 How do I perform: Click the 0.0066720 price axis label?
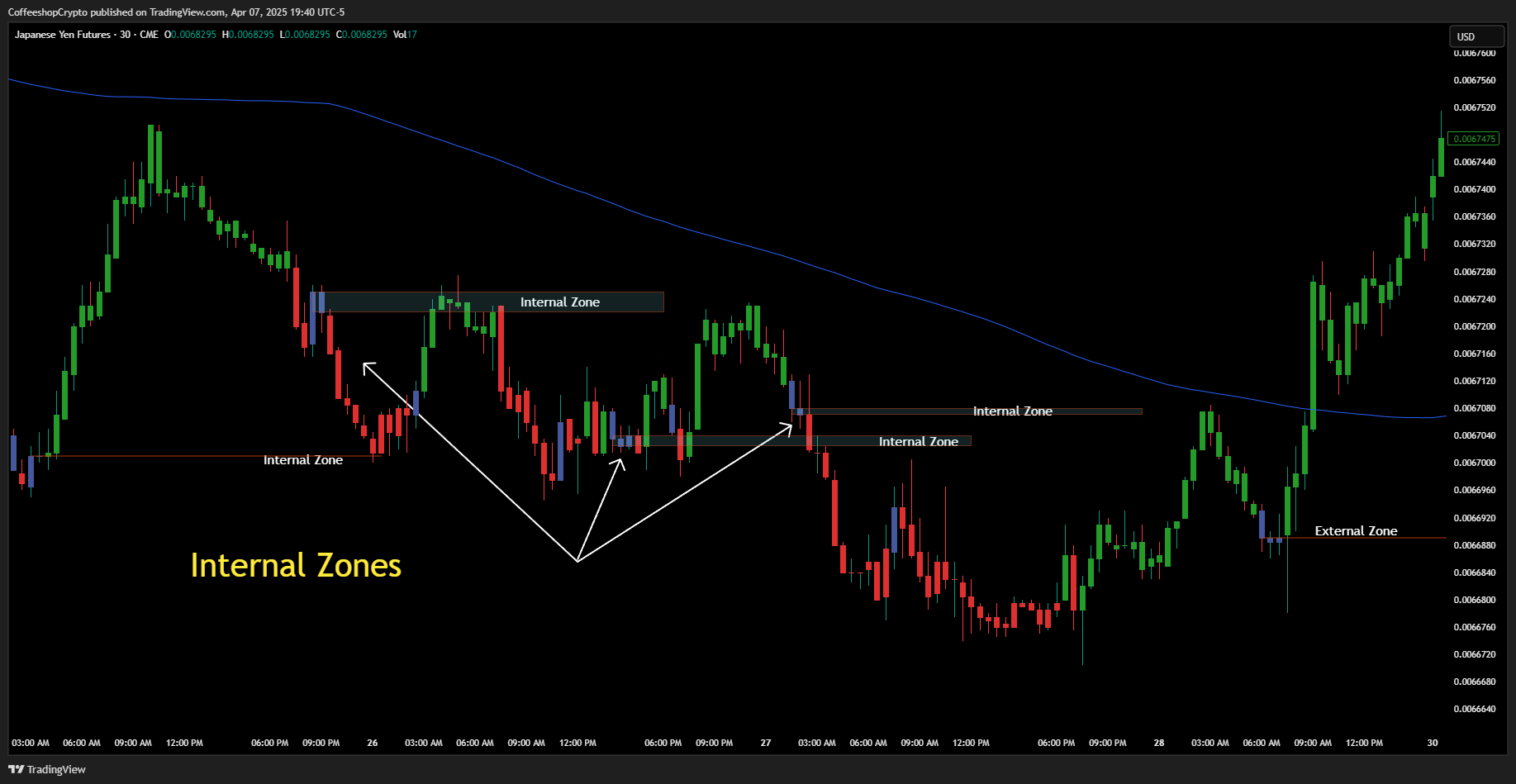click(1475, 654)
